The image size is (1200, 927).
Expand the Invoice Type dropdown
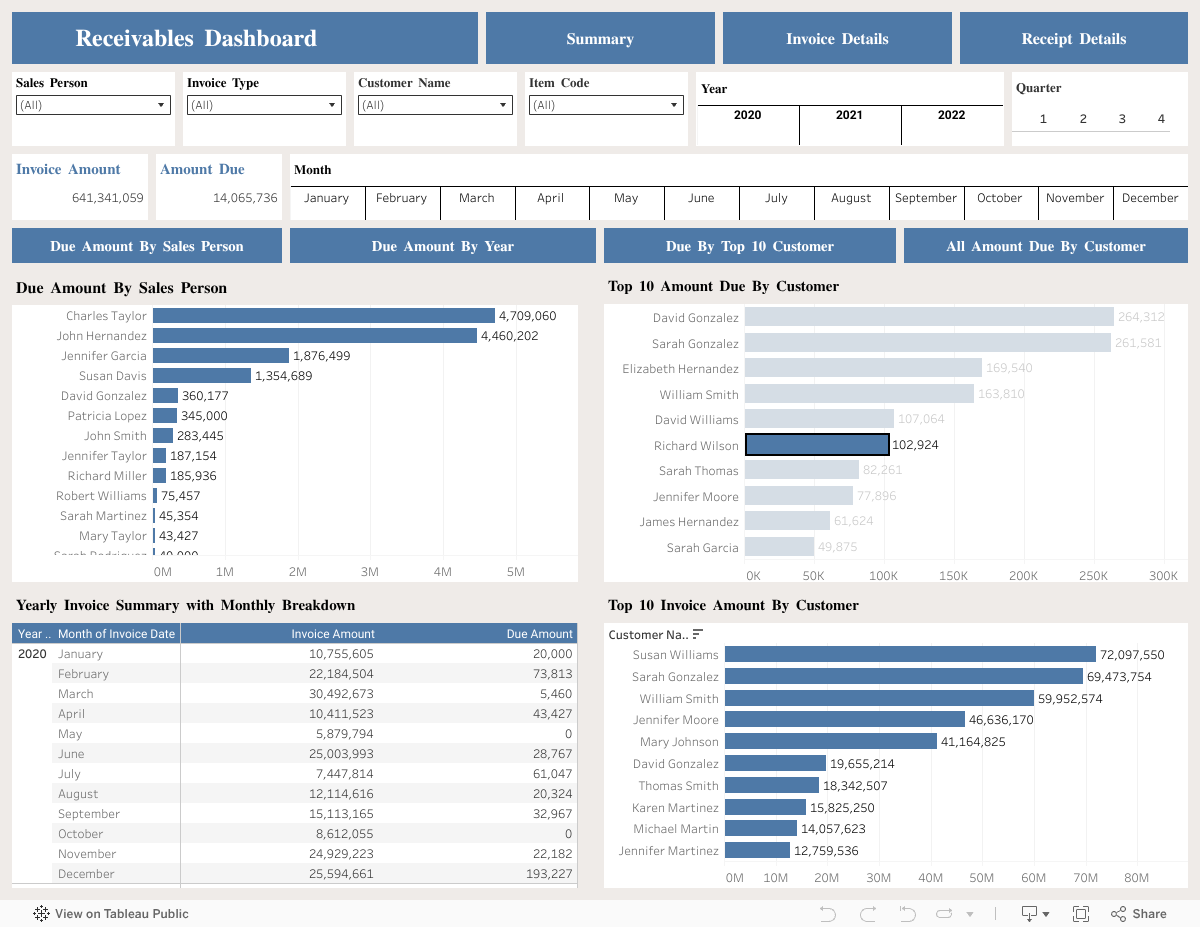tap(264, 105)
